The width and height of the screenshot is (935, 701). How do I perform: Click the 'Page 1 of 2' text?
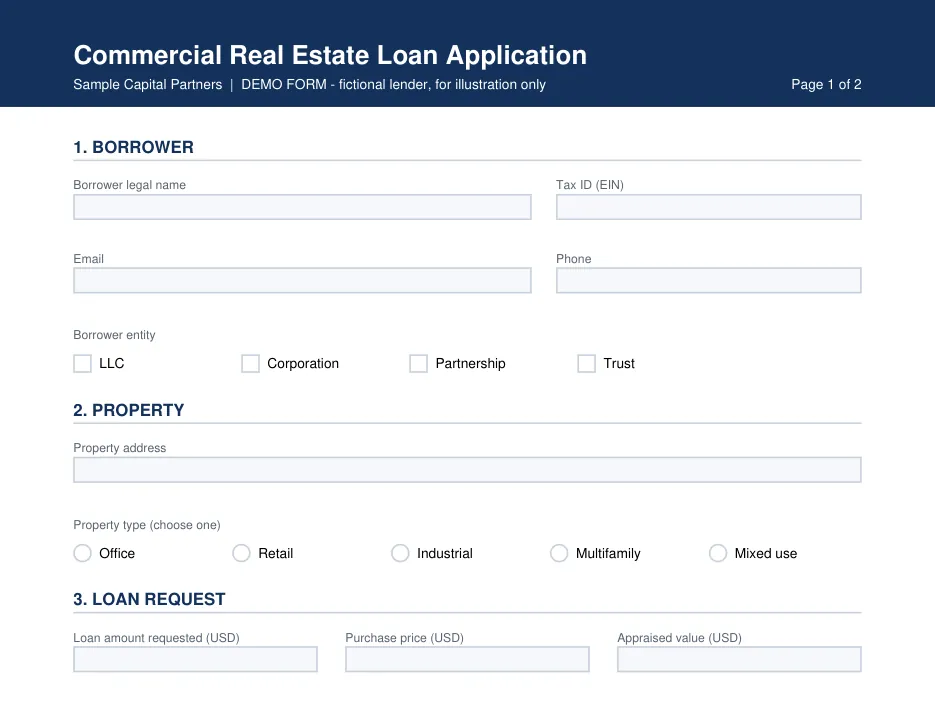click(x=826, y=85)
